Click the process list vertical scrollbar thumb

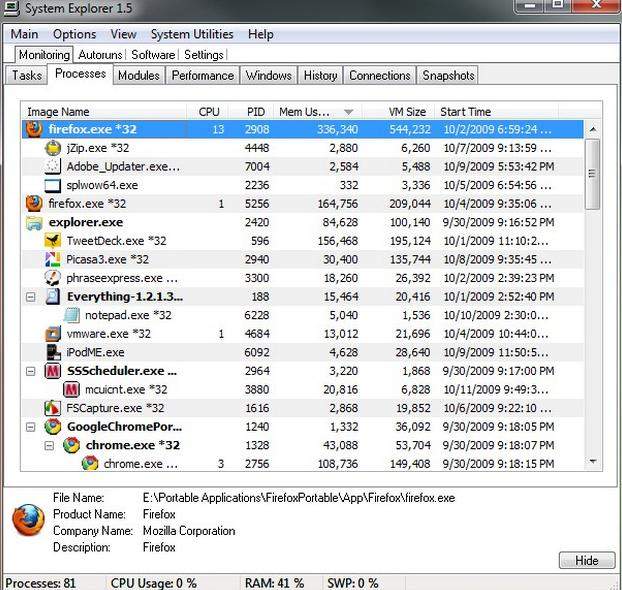pyautogui.click(x=593, y=174)
